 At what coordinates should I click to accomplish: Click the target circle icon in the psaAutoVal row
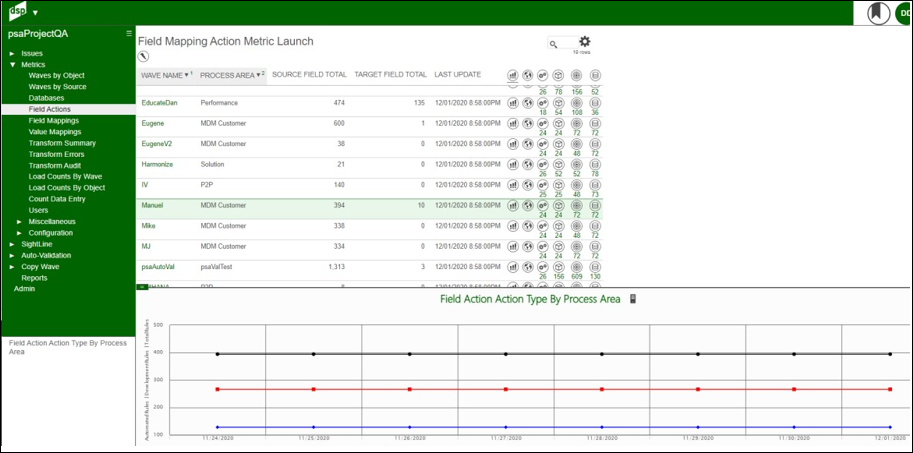(576, 267)
